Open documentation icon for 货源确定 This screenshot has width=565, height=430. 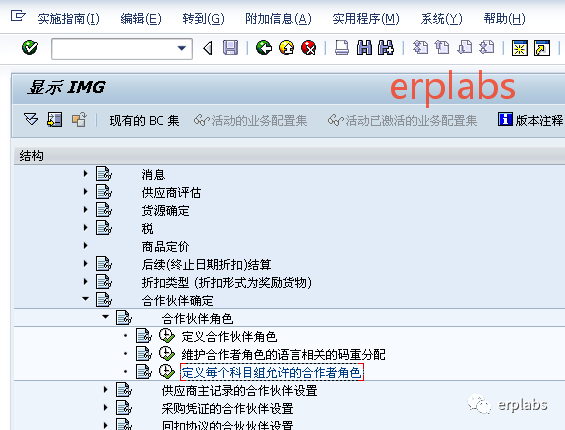(x=104, y=210)
